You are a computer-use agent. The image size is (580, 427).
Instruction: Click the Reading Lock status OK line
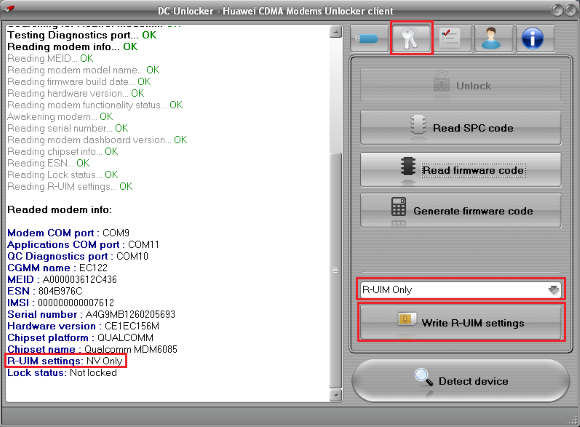point(63,174)
